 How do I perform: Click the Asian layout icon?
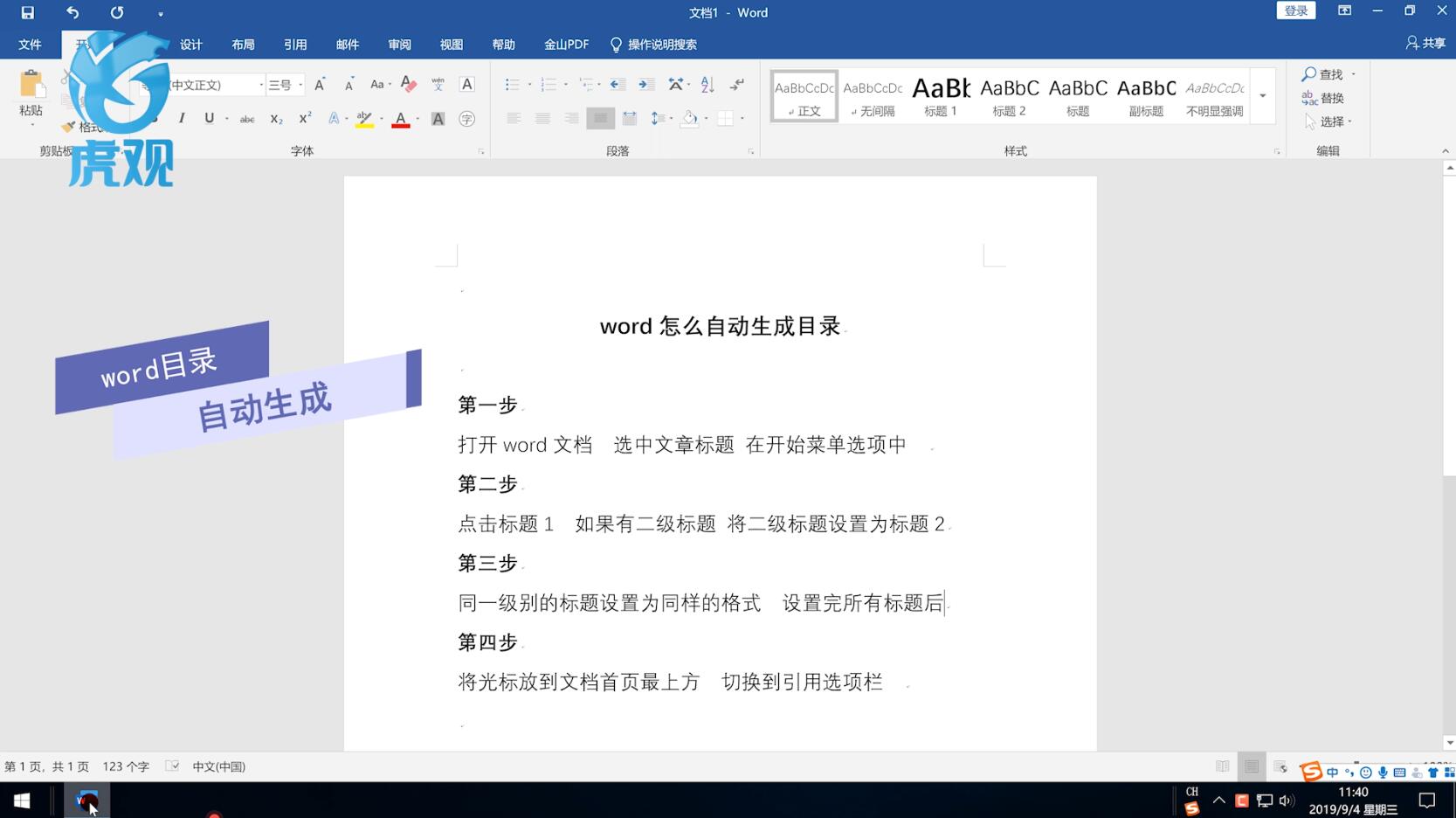pyautogui.click(x=676, y=85)
